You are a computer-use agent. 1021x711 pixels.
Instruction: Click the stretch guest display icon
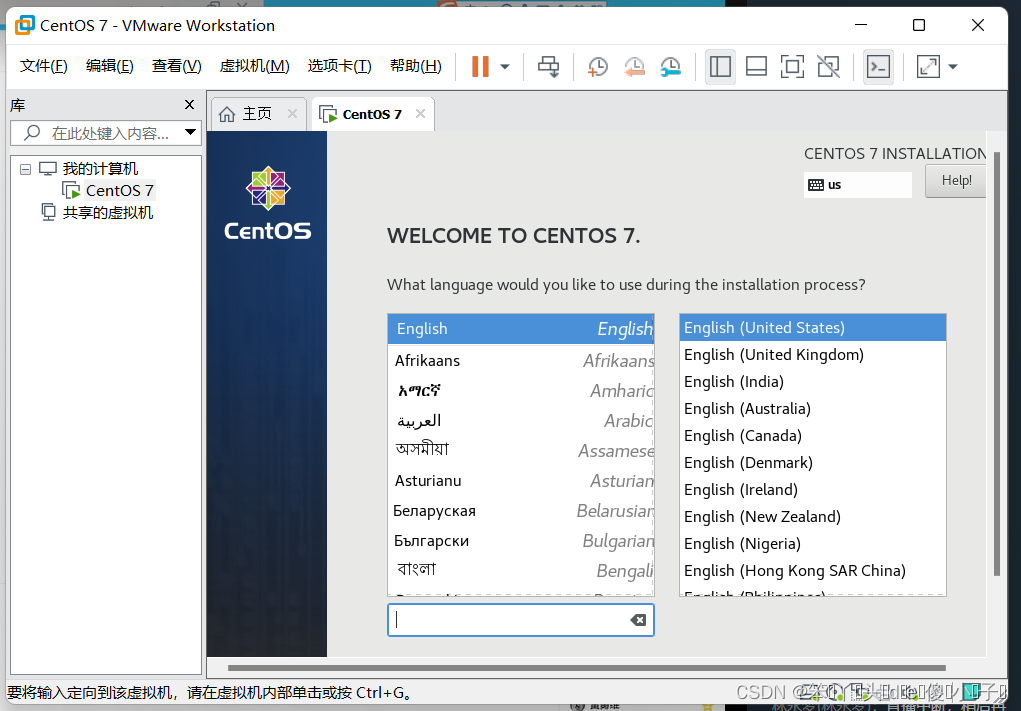pos(928,66)
